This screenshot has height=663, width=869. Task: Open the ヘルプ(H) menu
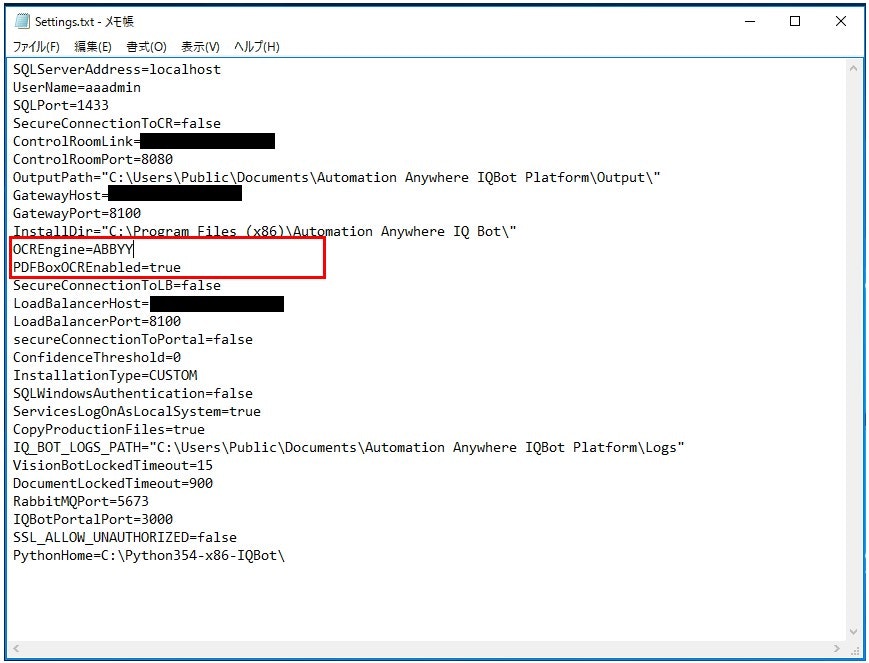[257, 47]
